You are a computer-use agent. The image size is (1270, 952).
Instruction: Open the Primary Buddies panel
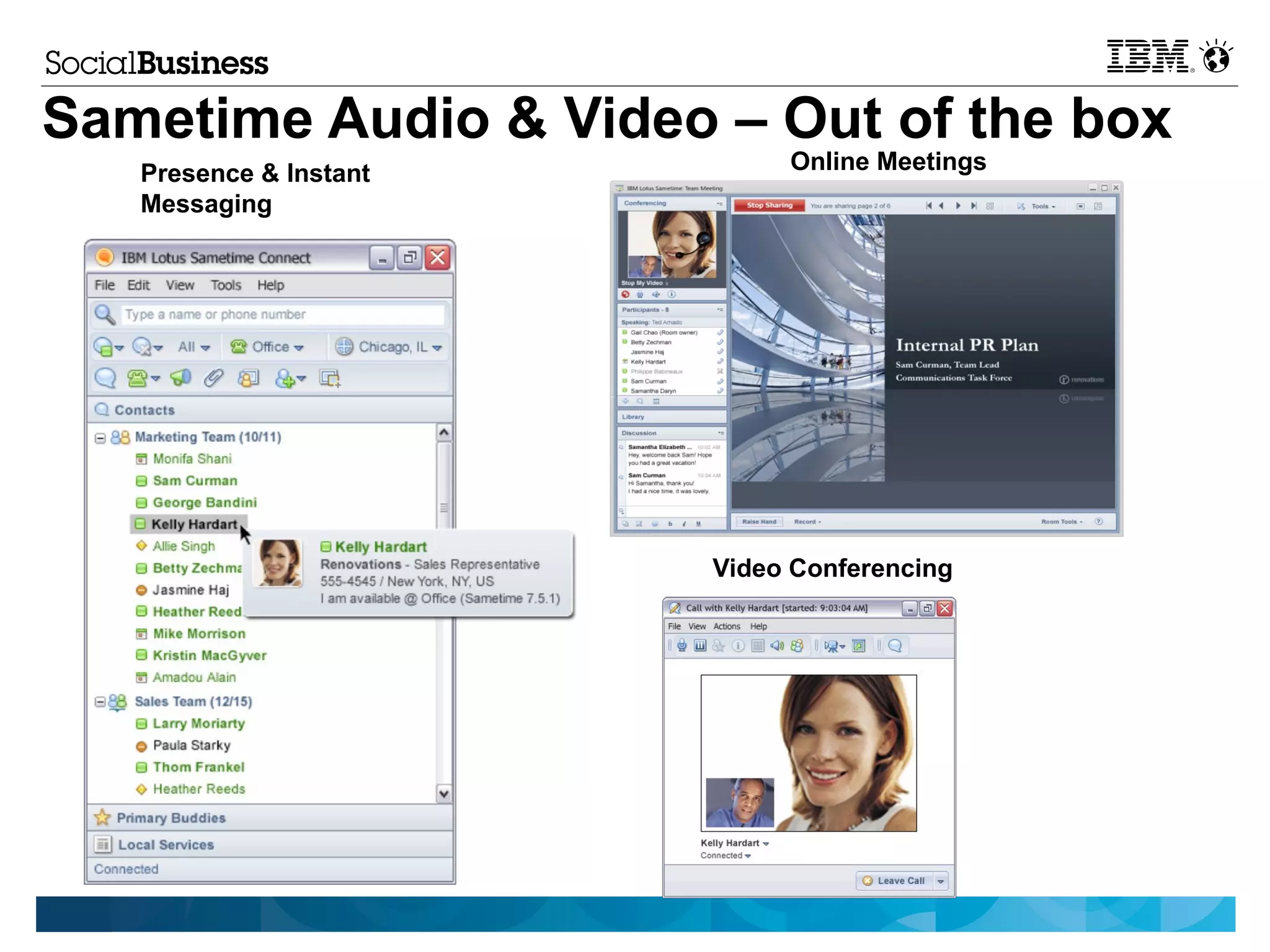point(270,818)
